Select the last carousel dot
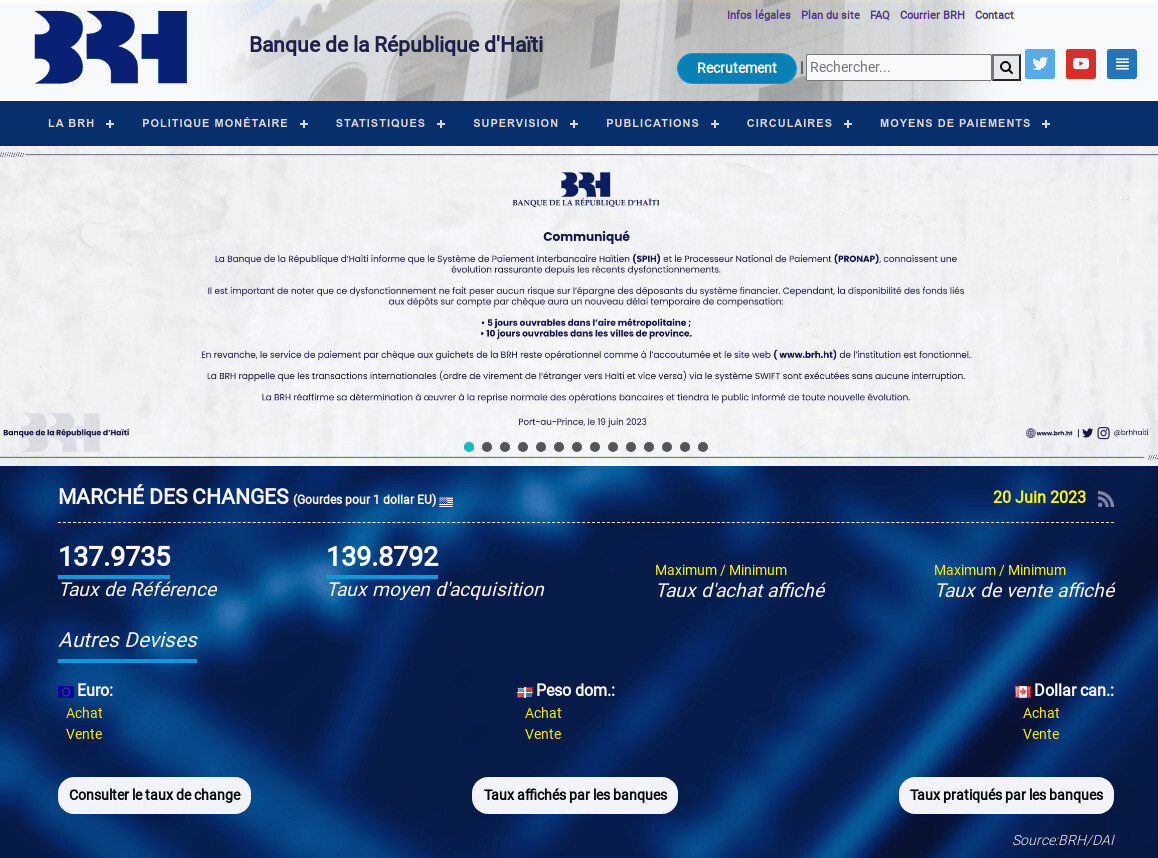The image size is (1158, 858). 703,447
